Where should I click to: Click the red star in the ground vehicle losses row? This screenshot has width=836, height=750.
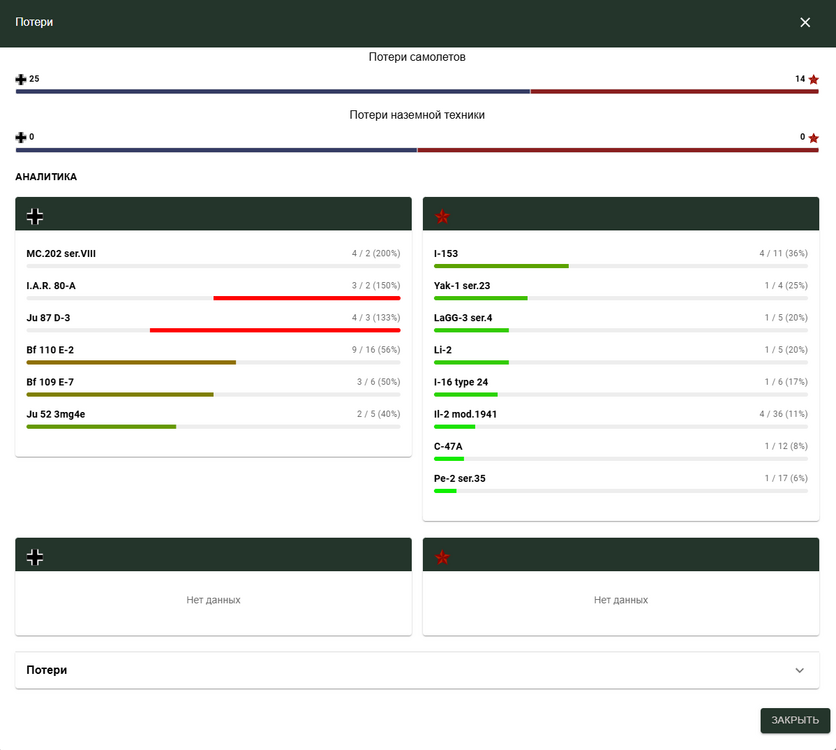click(813, 138)
